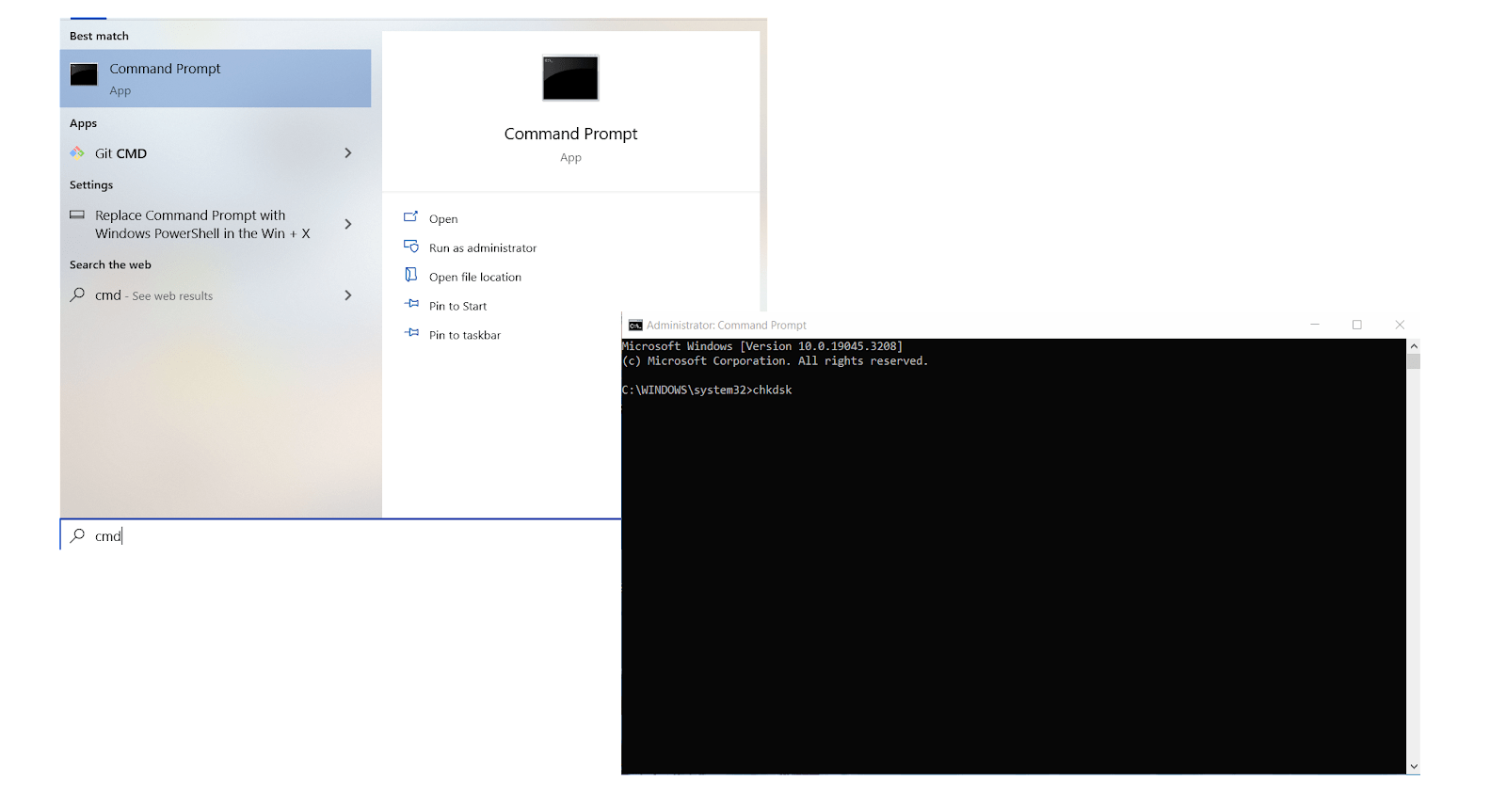Click the Pin to taskbar pin icon
Image resolution: width=1506 pixels, height=812 pixels.
tap(411, 333)
